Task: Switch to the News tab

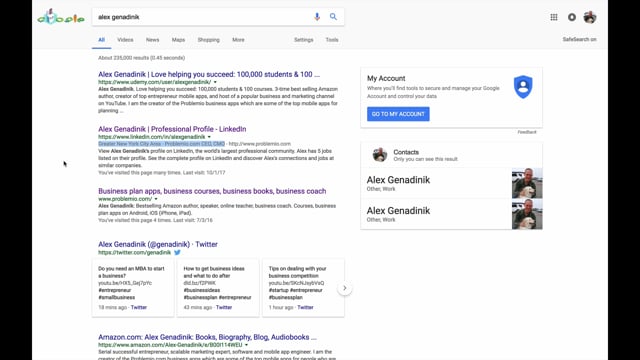Action: tap(152, 40)
